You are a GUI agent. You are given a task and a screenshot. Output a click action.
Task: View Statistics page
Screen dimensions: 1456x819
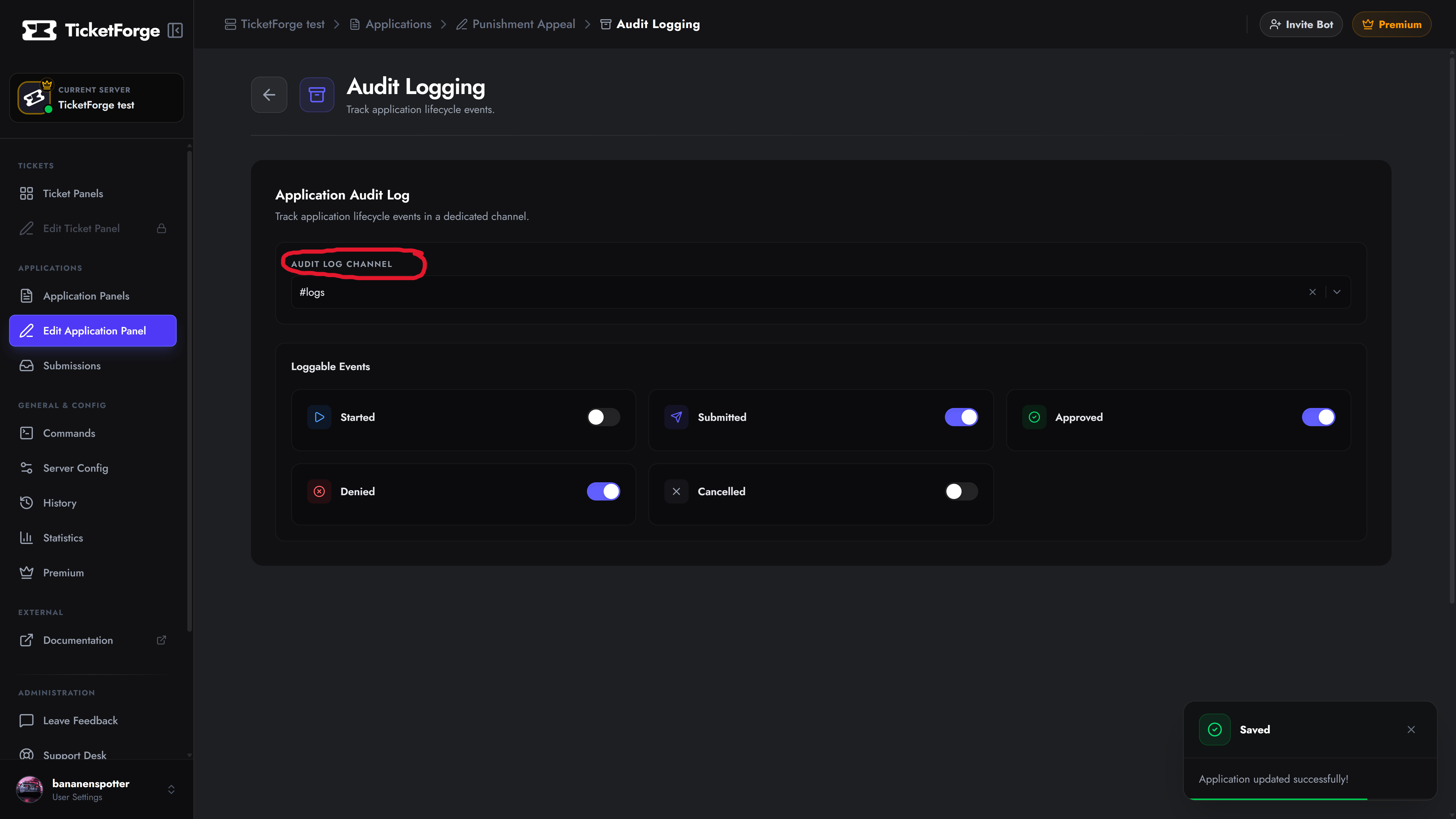(x=93, y=538)
